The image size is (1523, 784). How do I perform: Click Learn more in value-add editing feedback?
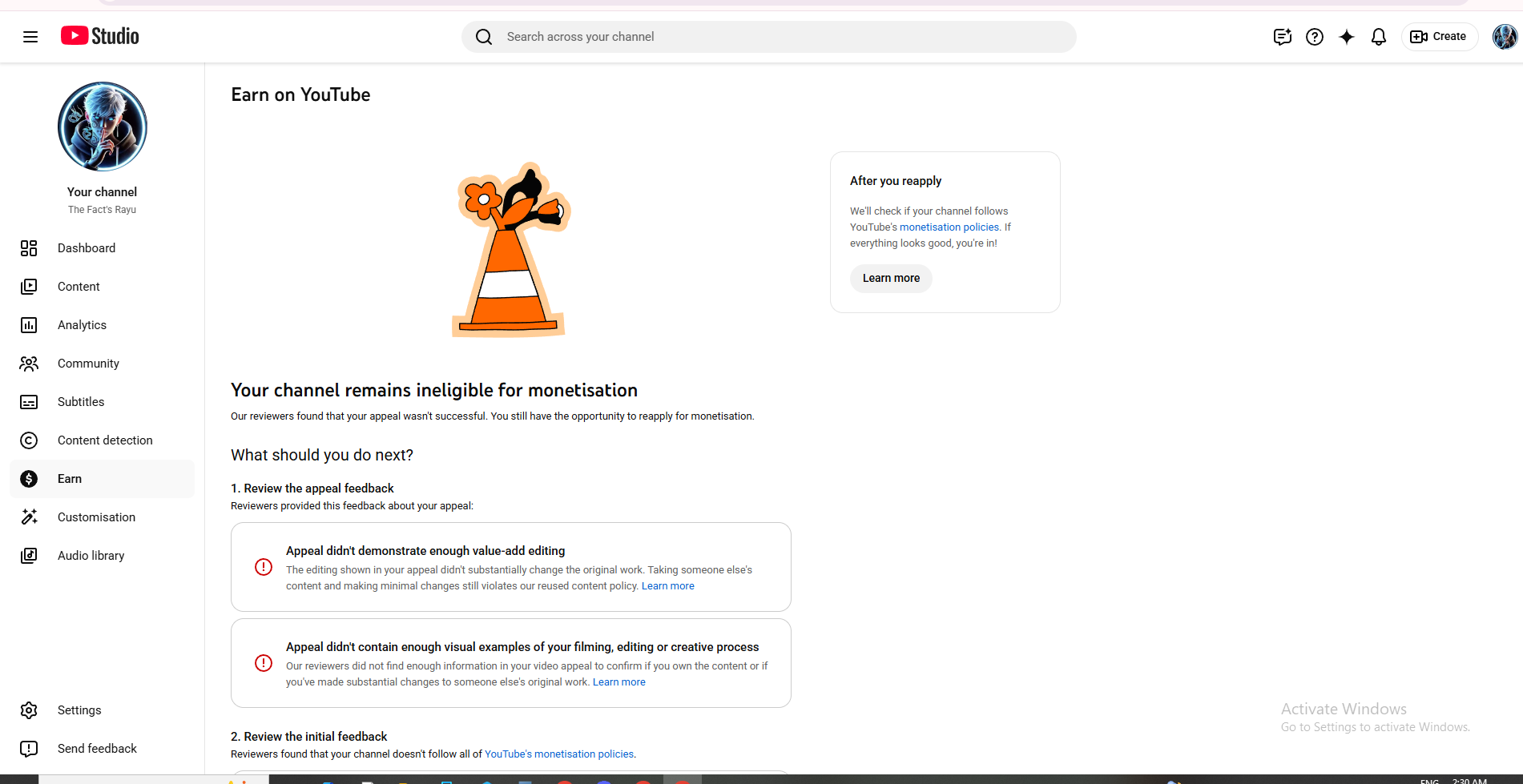(667, 586)
